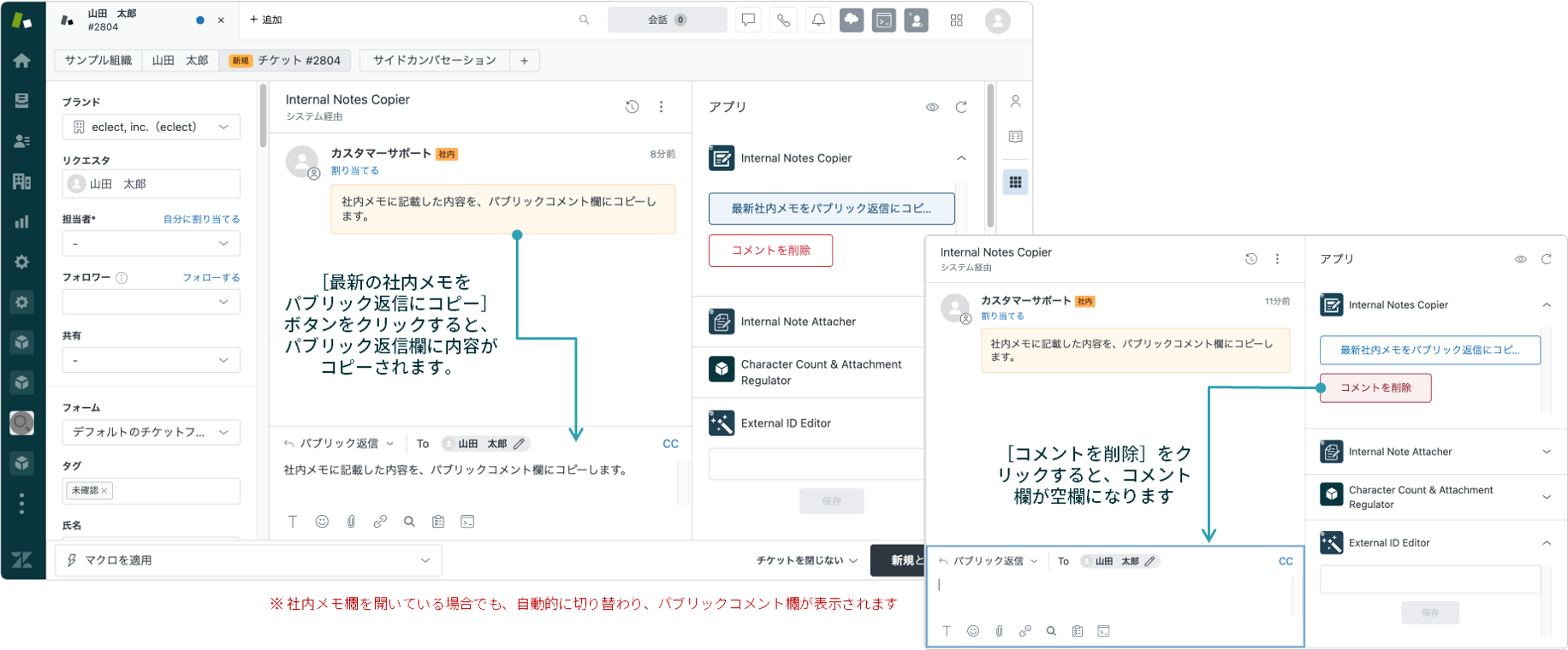Collapse the Internal Notes Copier app section
1568x650 pixels.
point(961,158)
